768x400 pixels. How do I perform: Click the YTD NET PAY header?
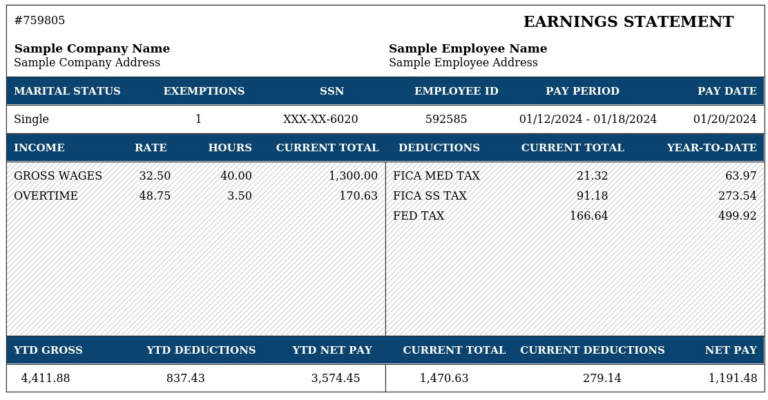tap(332, 350)
